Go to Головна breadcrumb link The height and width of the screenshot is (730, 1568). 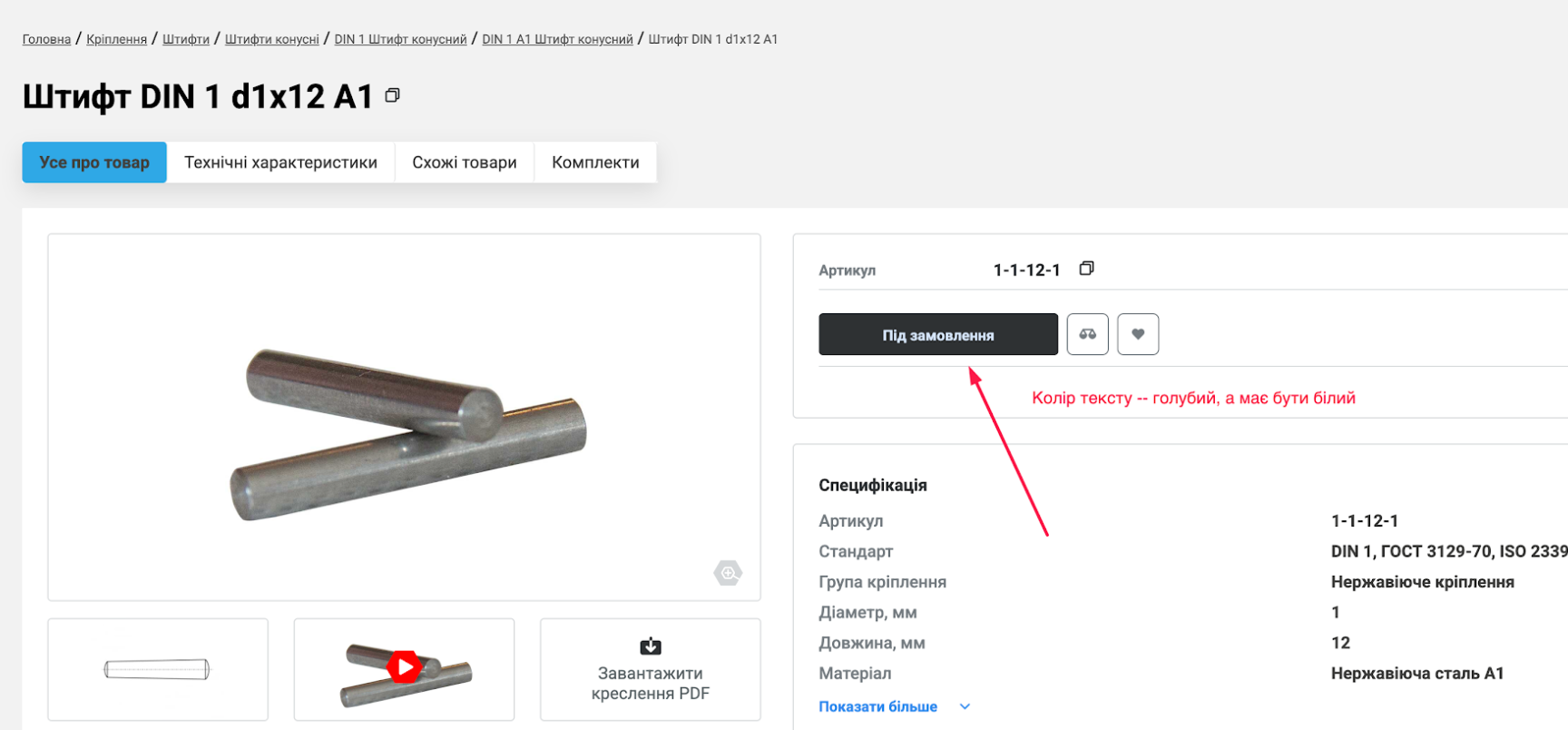point(46,39)
